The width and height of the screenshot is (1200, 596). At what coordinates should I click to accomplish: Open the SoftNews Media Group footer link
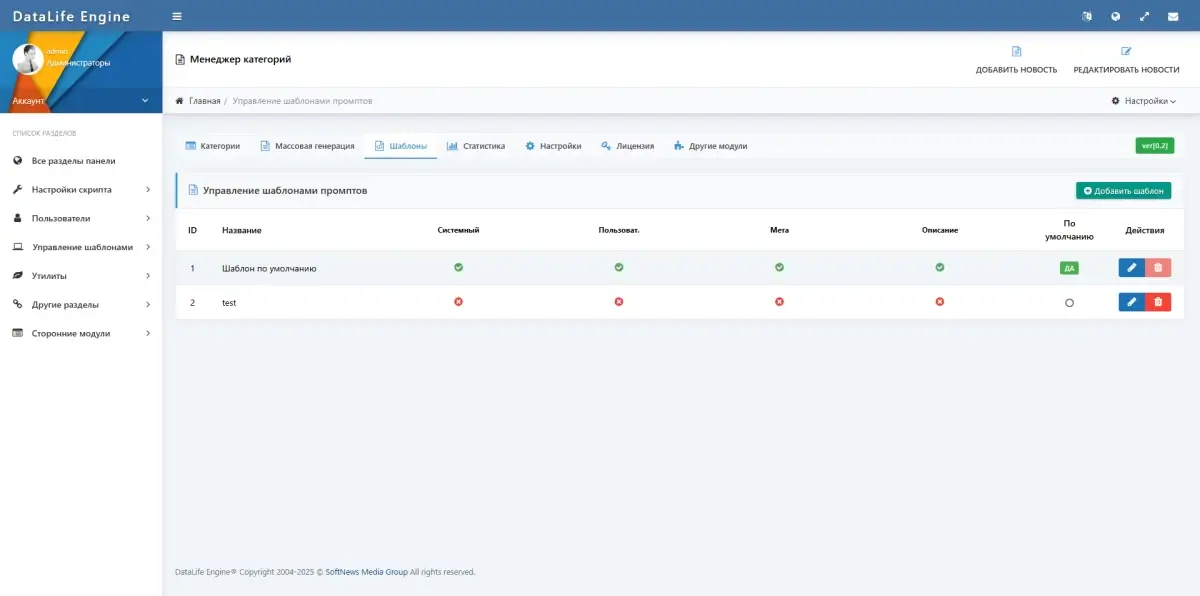click(x=366, y=572)
